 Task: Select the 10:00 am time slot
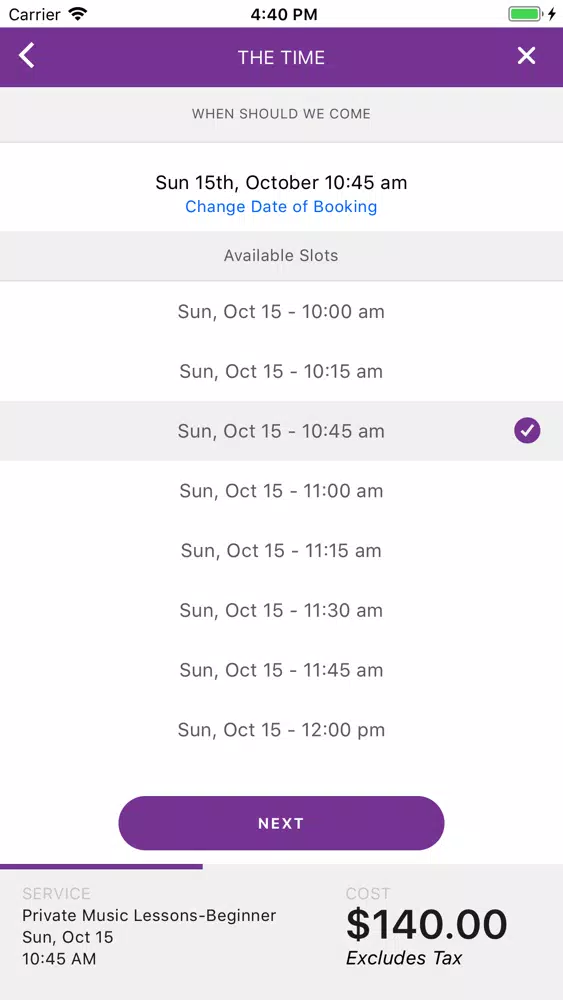[281, 312]
